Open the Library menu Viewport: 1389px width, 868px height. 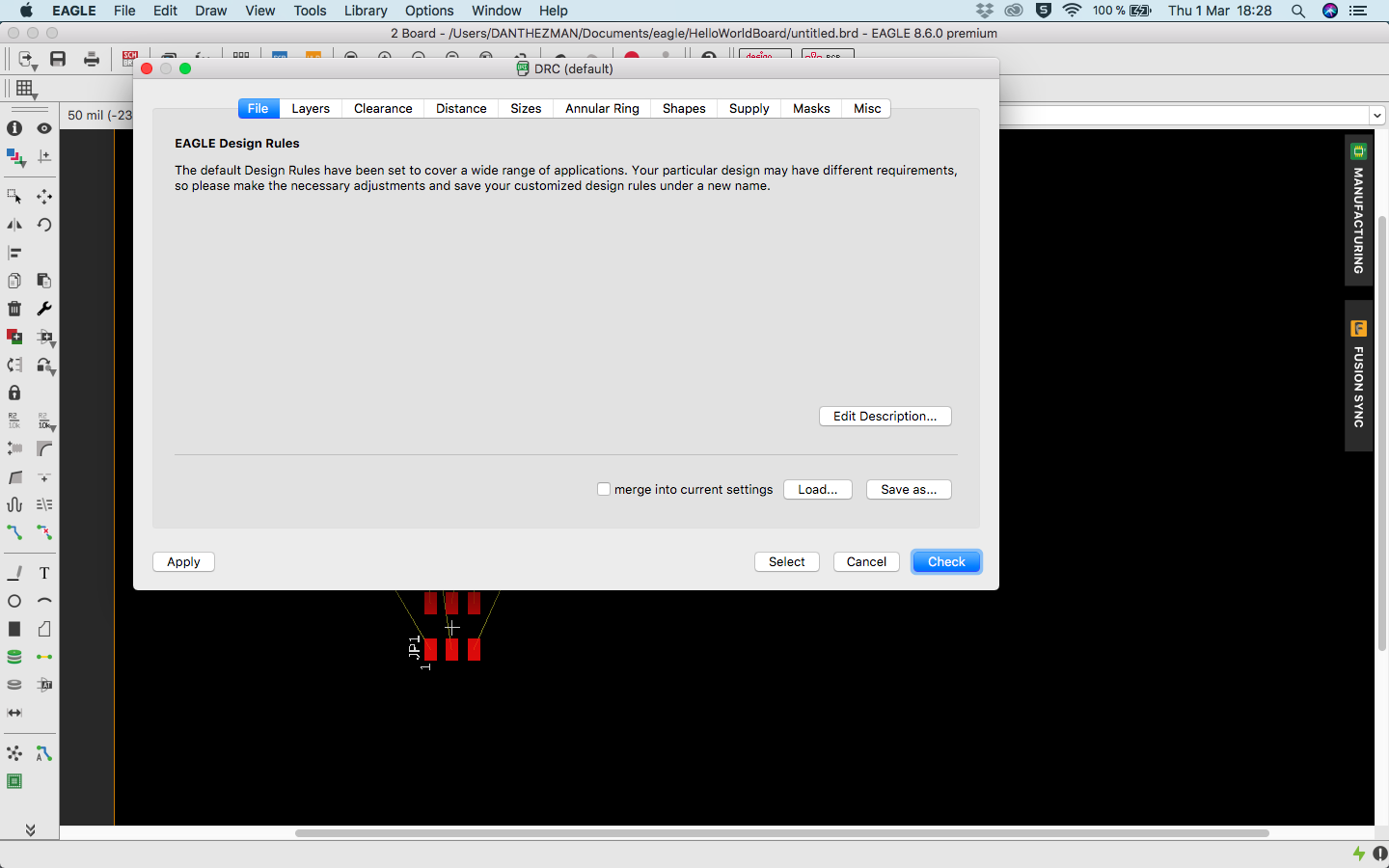pyautogui.click(x=366, y=11)
